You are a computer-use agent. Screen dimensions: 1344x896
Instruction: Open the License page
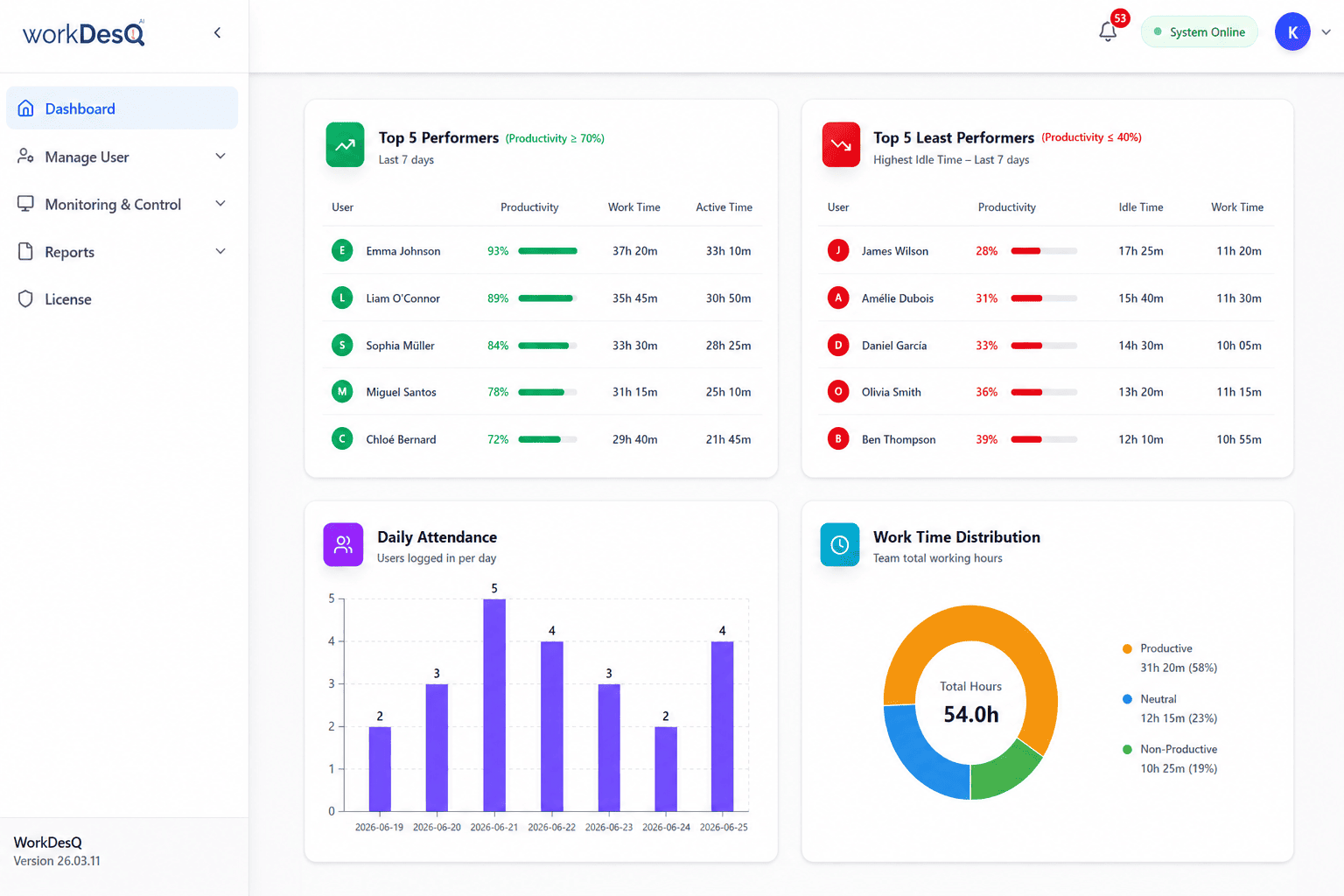[122, 299]
